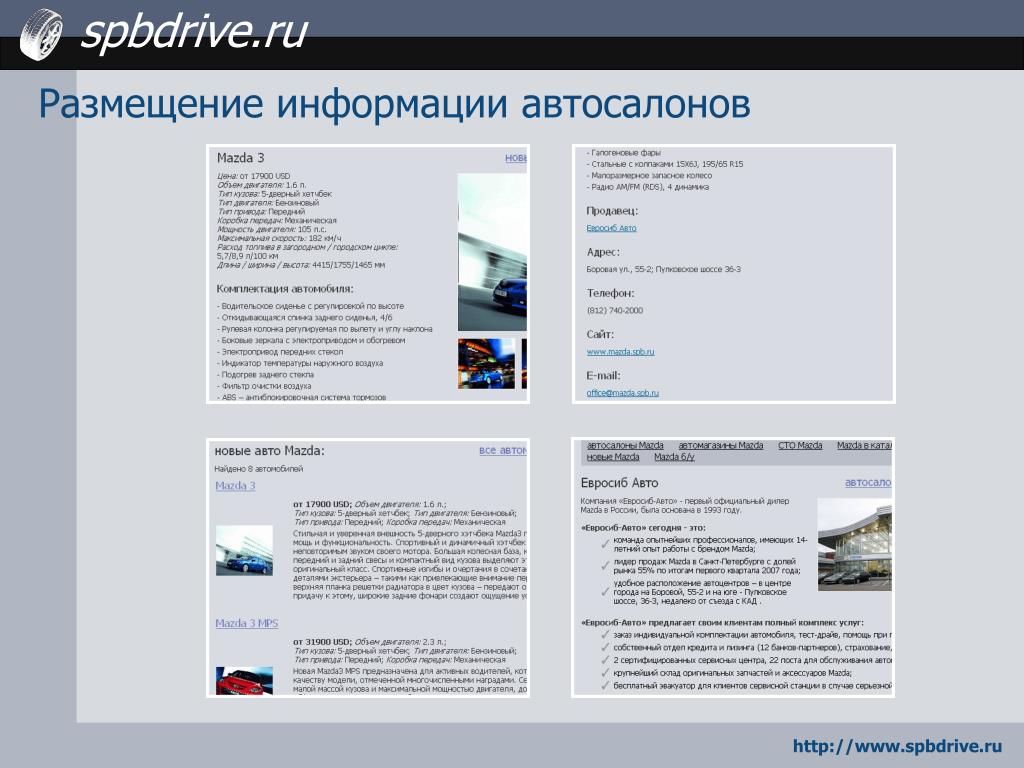
Task: Select the 'Mazda б/у' menu link
Action: 674,457
